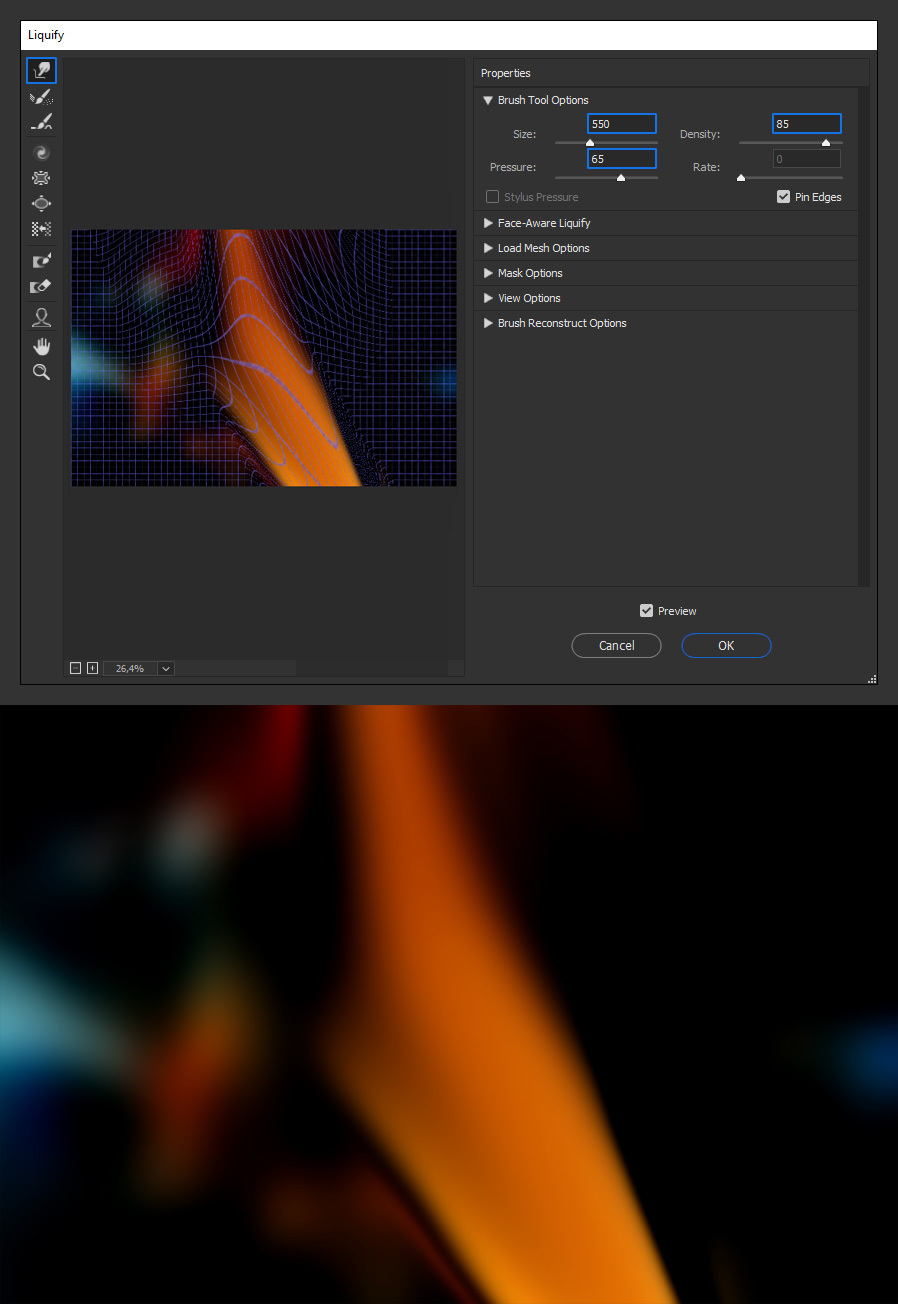Select the Freeze Mask tool

click(x=41, y=260)
